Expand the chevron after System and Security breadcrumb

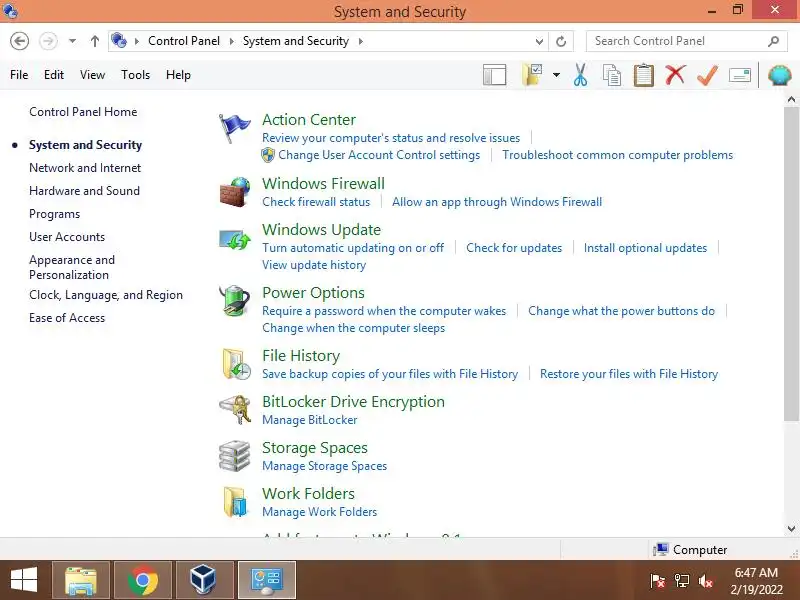[361, 41]
